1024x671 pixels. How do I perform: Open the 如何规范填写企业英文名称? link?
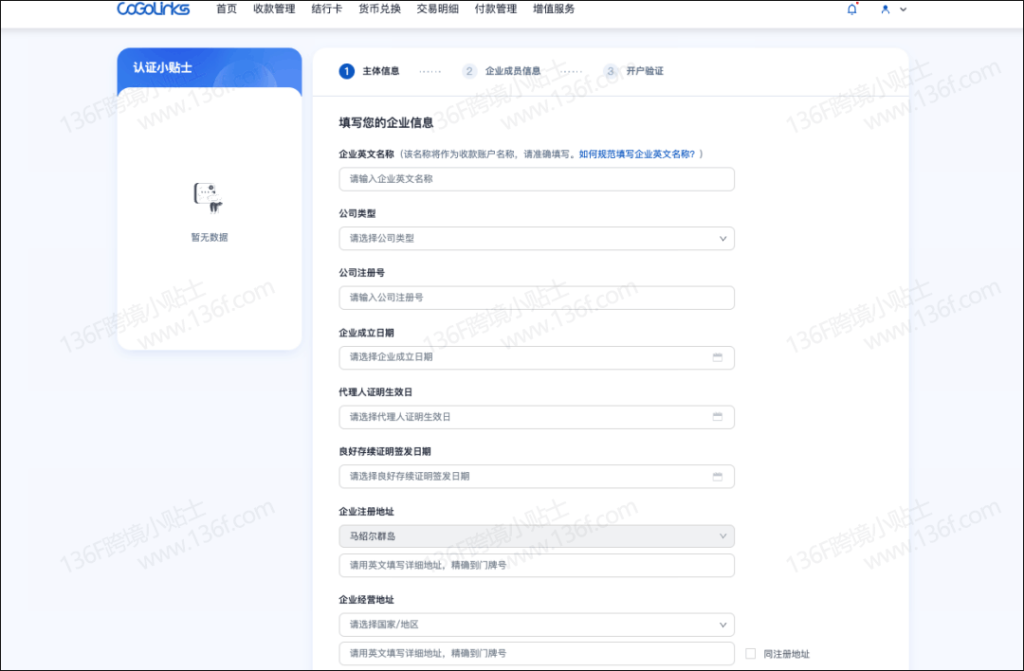[x=637, y=154]
